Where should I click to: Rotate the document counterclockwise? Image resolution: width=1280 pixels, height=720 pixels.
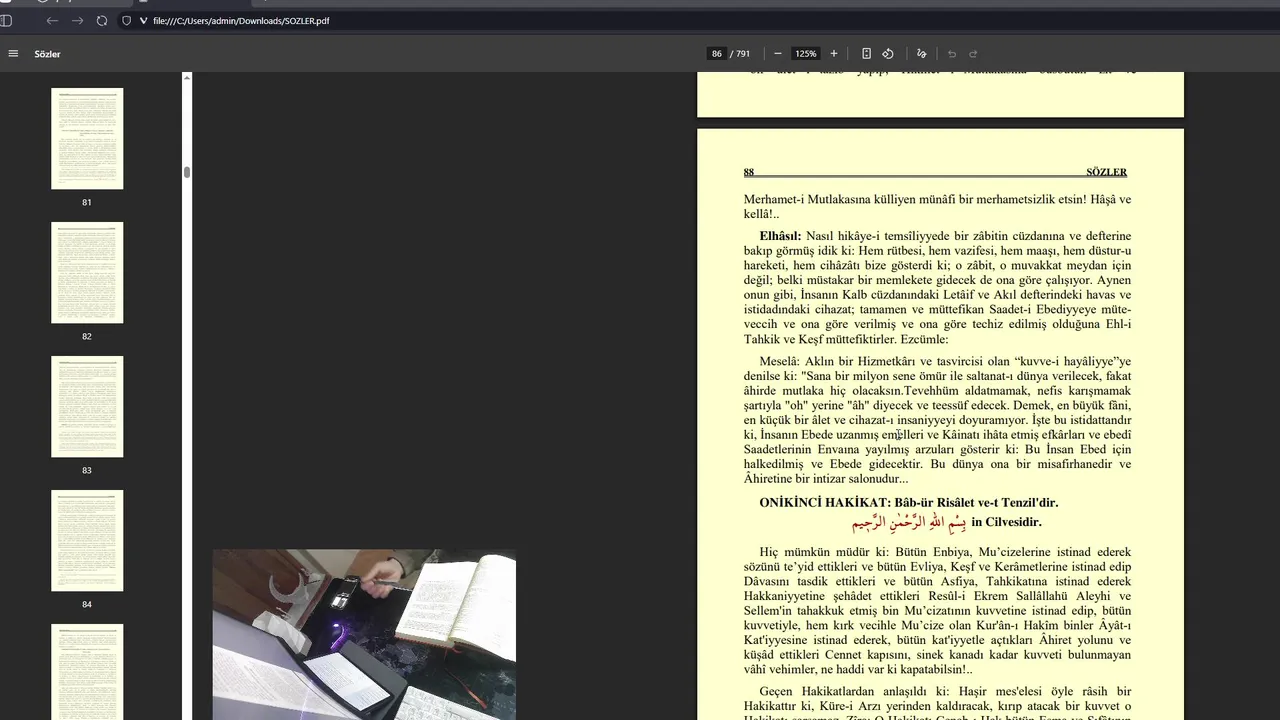(x=888, y=54)
